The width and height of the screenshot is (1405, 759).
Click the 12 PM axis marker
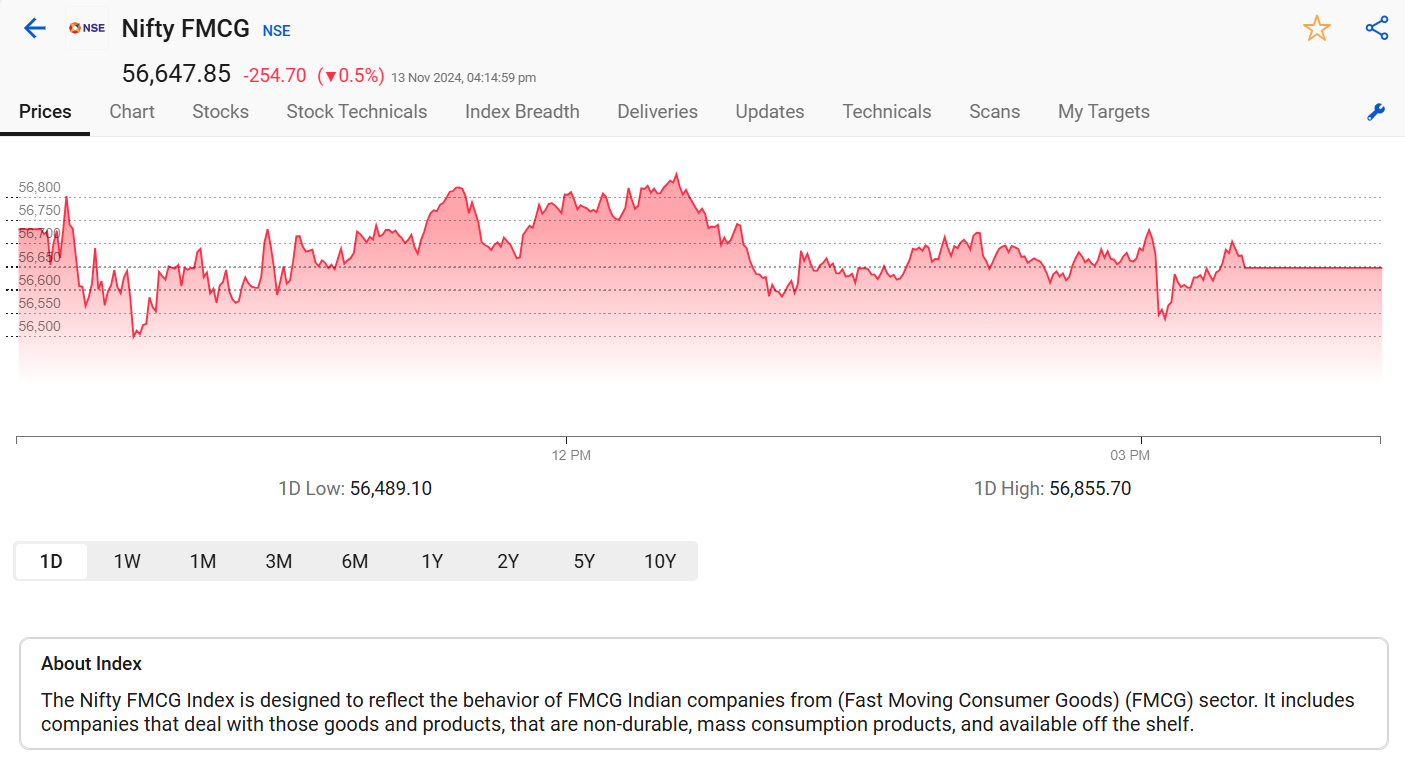click(x=571, y=455)
